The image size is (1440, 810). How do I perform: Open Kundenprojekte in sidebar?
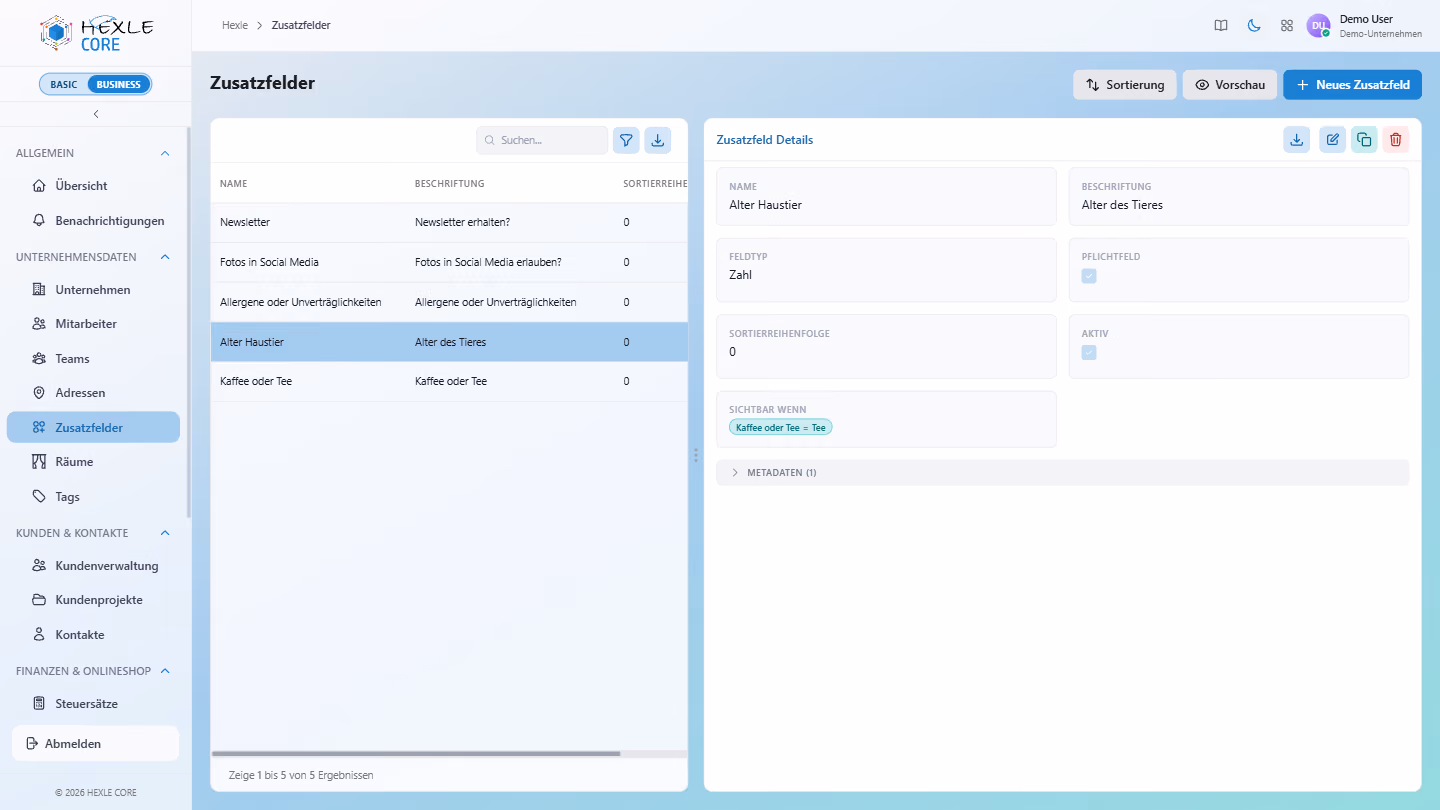(93, 600)
